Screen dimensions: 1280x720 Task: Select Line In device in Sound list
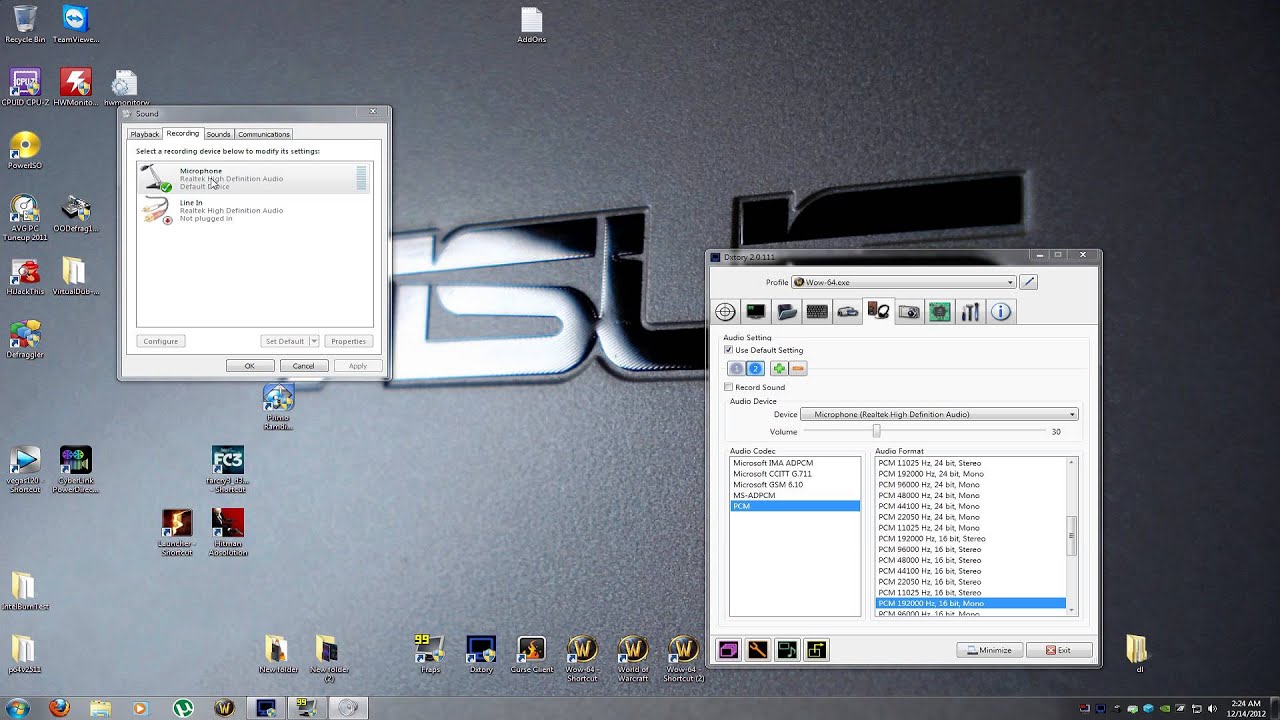255,210
